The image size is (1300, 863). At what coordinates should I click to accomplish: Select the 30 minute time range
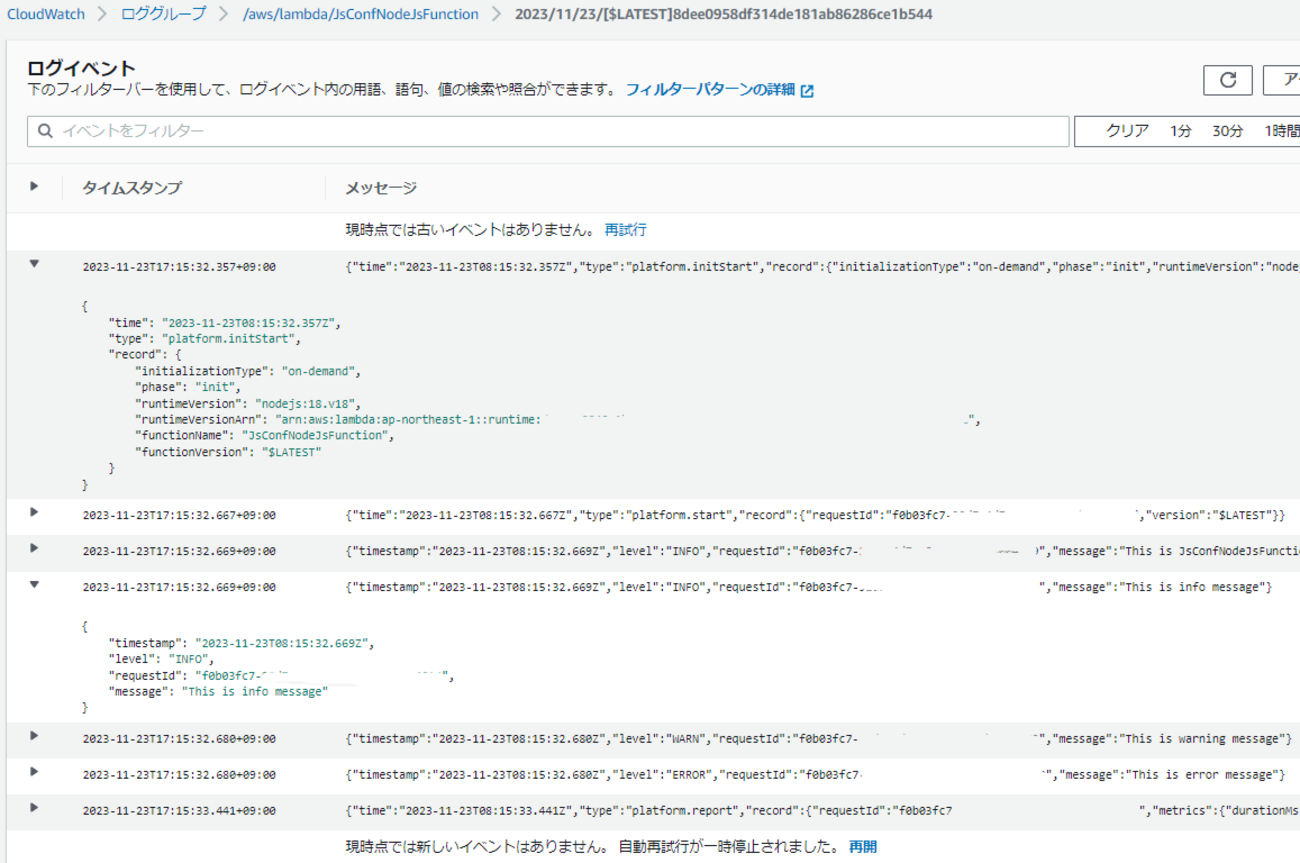[x=1227, y=131]
